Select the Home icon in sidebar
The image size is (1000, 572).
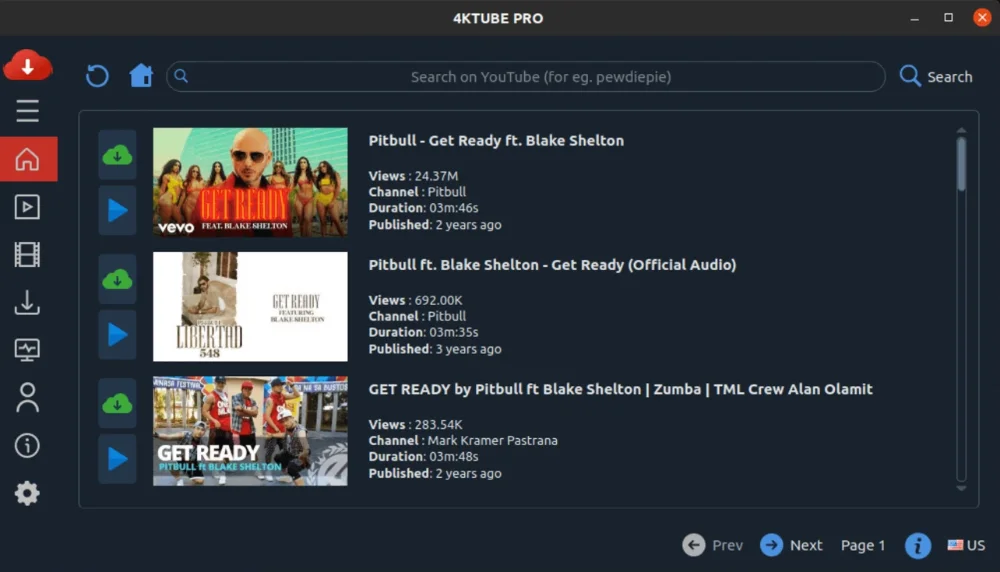28,159
